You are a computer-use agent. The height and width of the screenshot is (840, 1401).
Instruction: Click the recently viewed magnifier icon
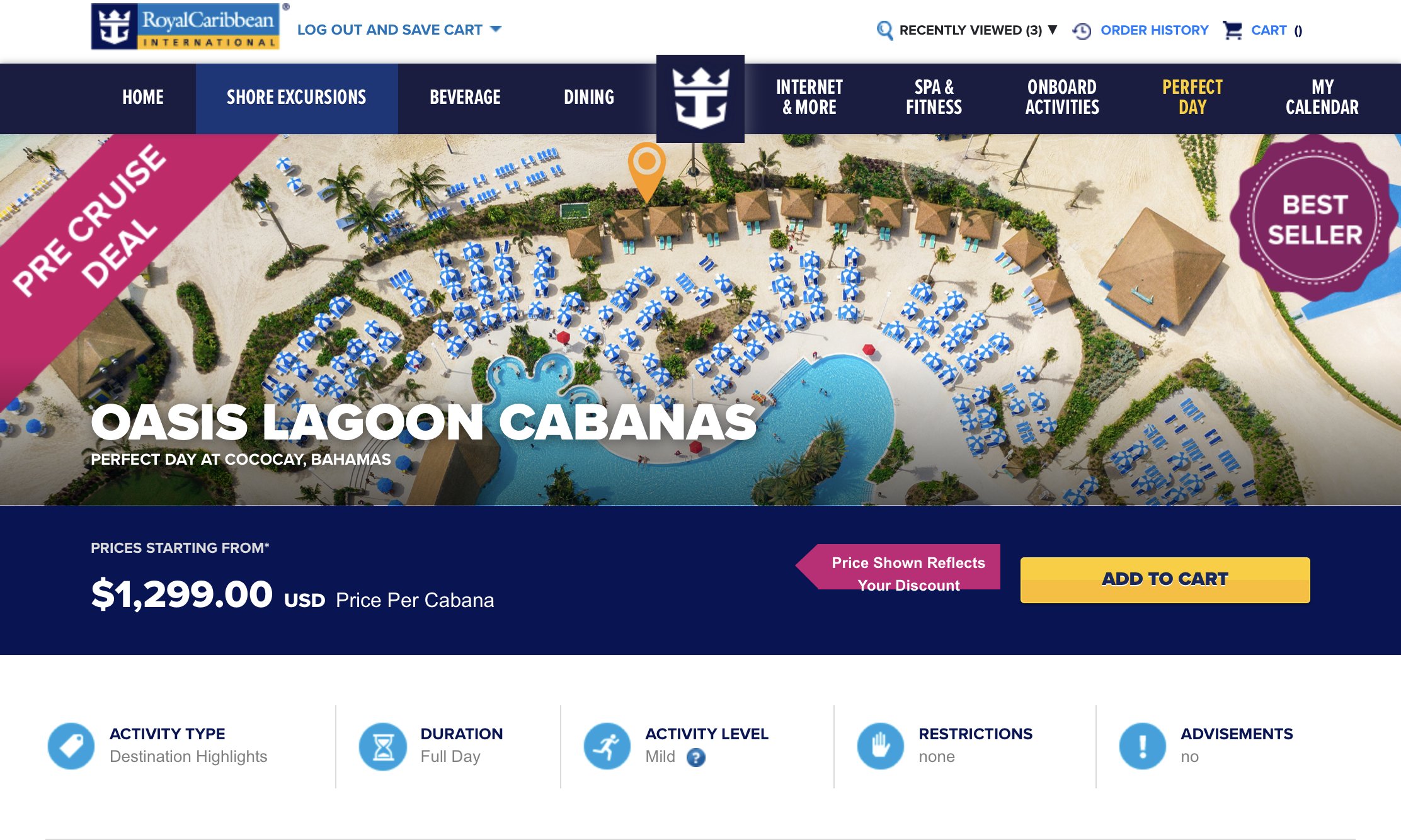coord(884,30)
